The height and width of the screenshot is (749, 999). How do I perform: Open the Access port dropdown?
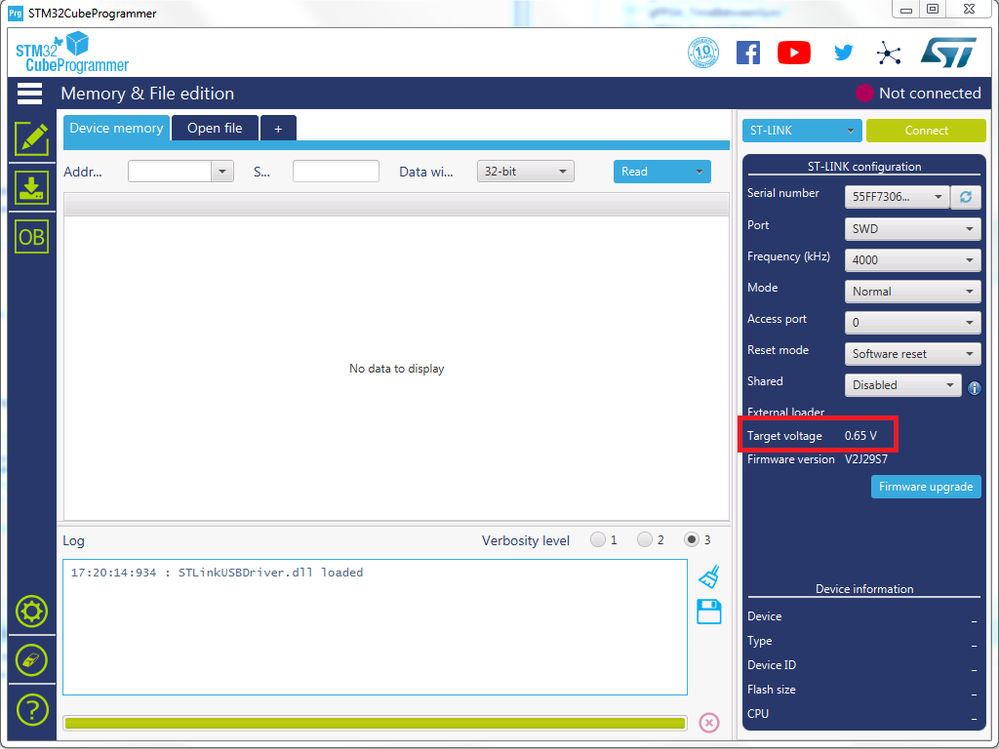[x=912, y=322]
